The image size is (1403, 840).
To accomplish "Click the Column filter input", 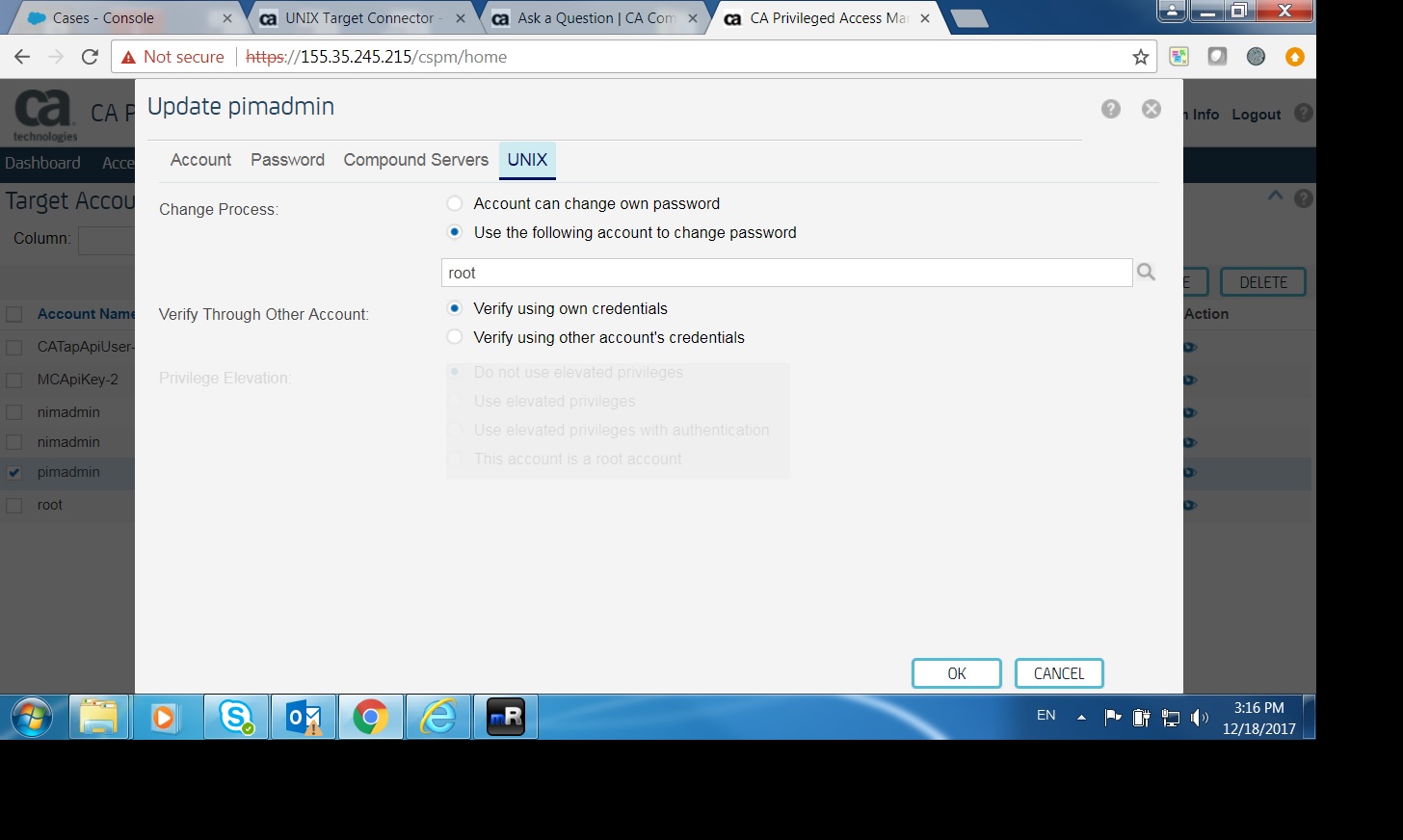I will click(x=106, y=240).
